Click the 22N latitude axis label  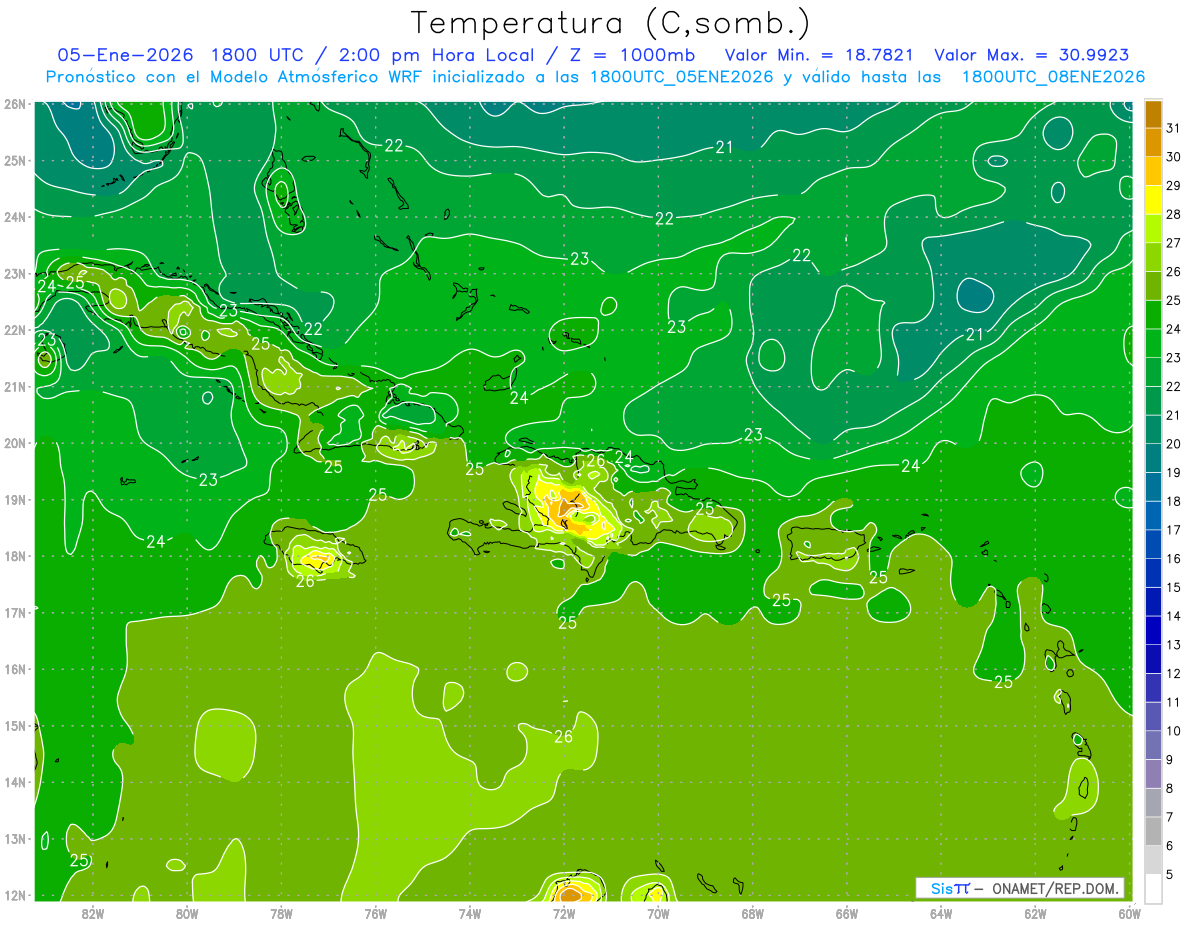point(14,330)
